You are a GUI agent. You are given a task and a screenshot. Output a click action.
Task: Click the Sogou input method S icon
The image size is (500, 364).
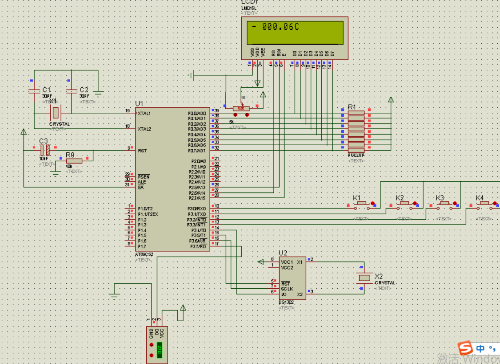(465, 348)
